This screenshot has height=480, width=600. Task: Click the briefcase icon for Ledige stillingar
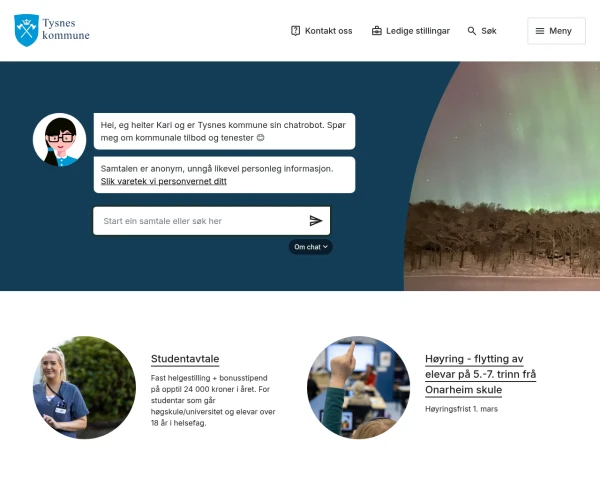pos(377,31)
